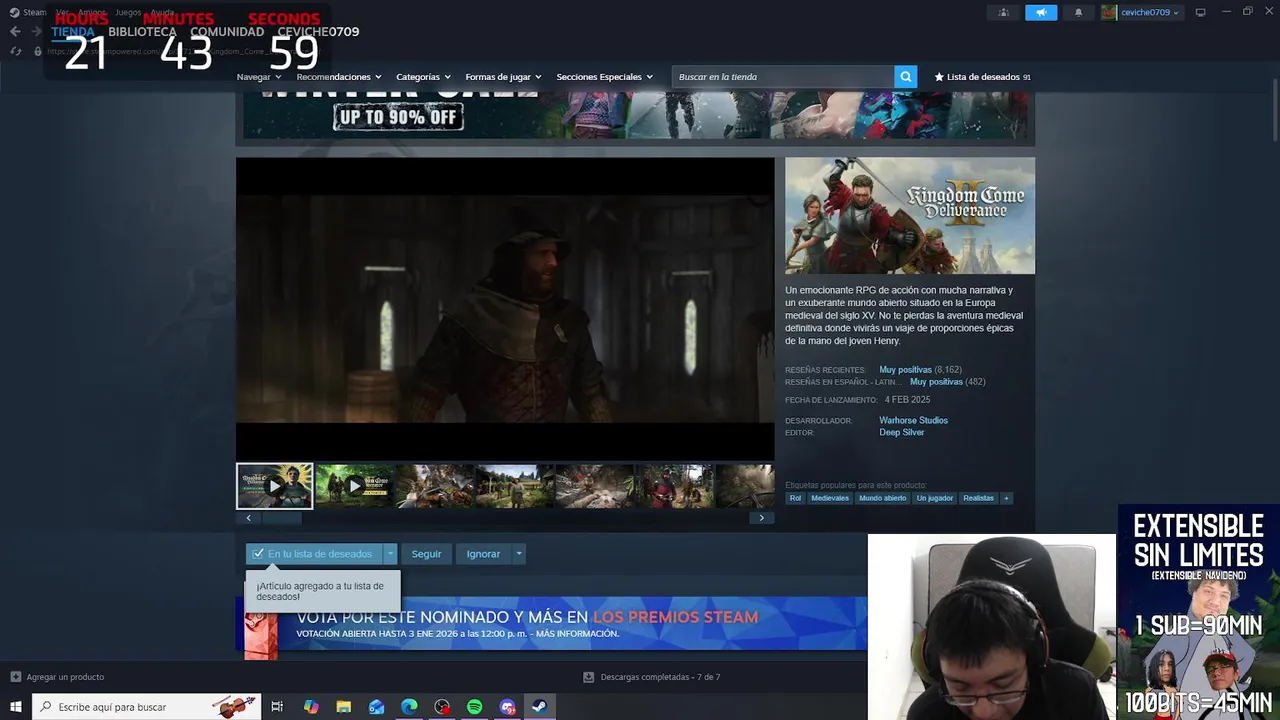Click the Buscar en la tienda search field

click(x=783, y=77)
